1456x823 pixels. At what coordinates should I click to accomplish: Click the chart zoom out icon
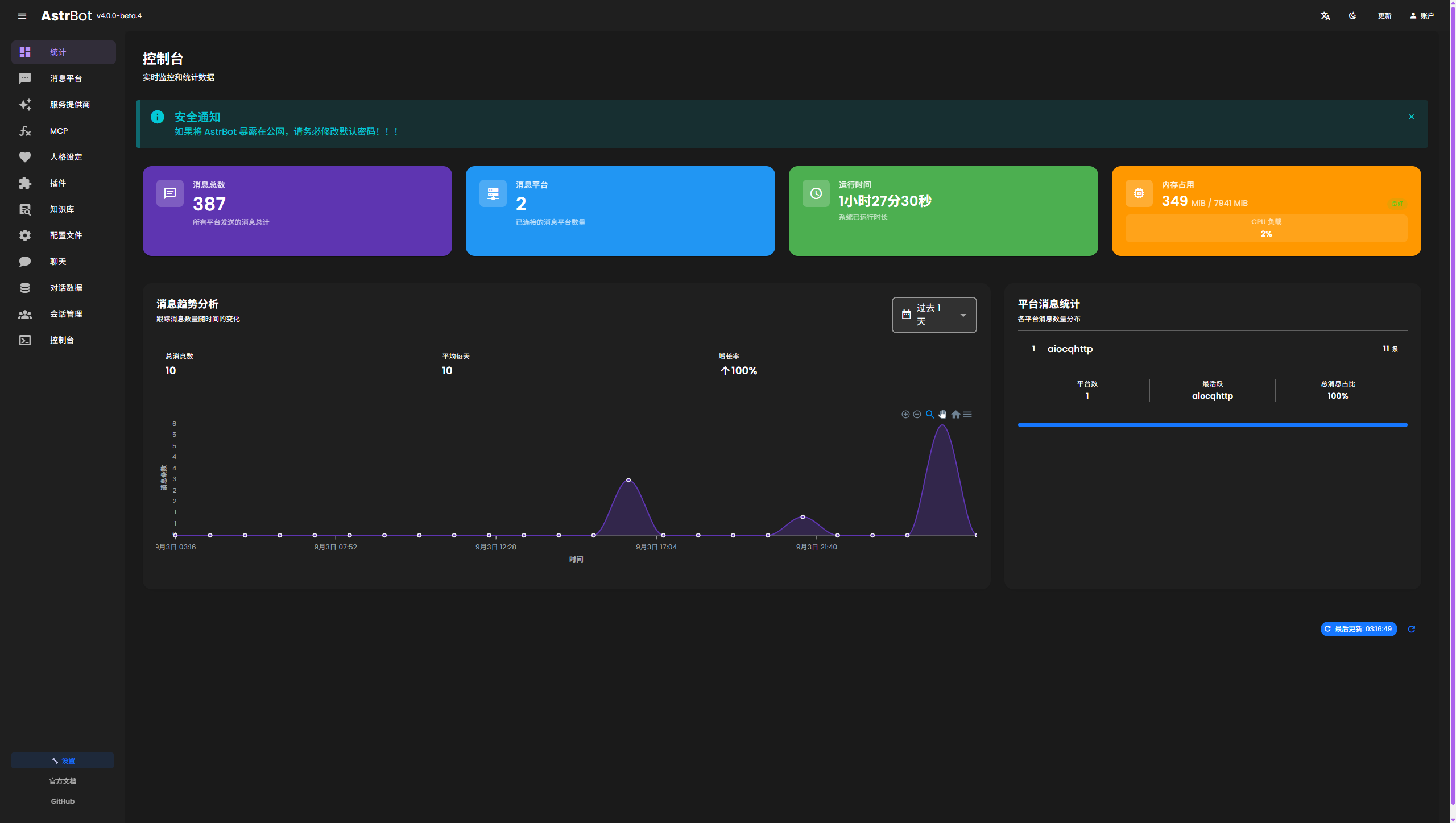coord(917,415)
